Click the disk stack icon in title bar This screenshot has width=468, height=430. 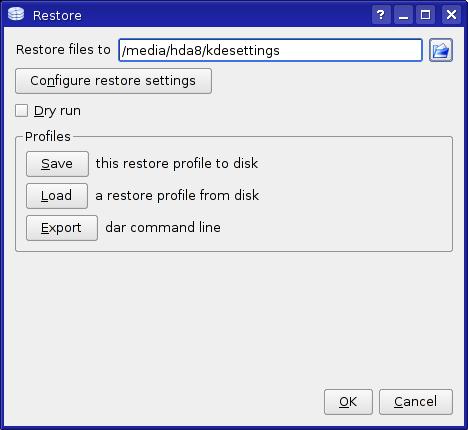[x=16, y=14]
